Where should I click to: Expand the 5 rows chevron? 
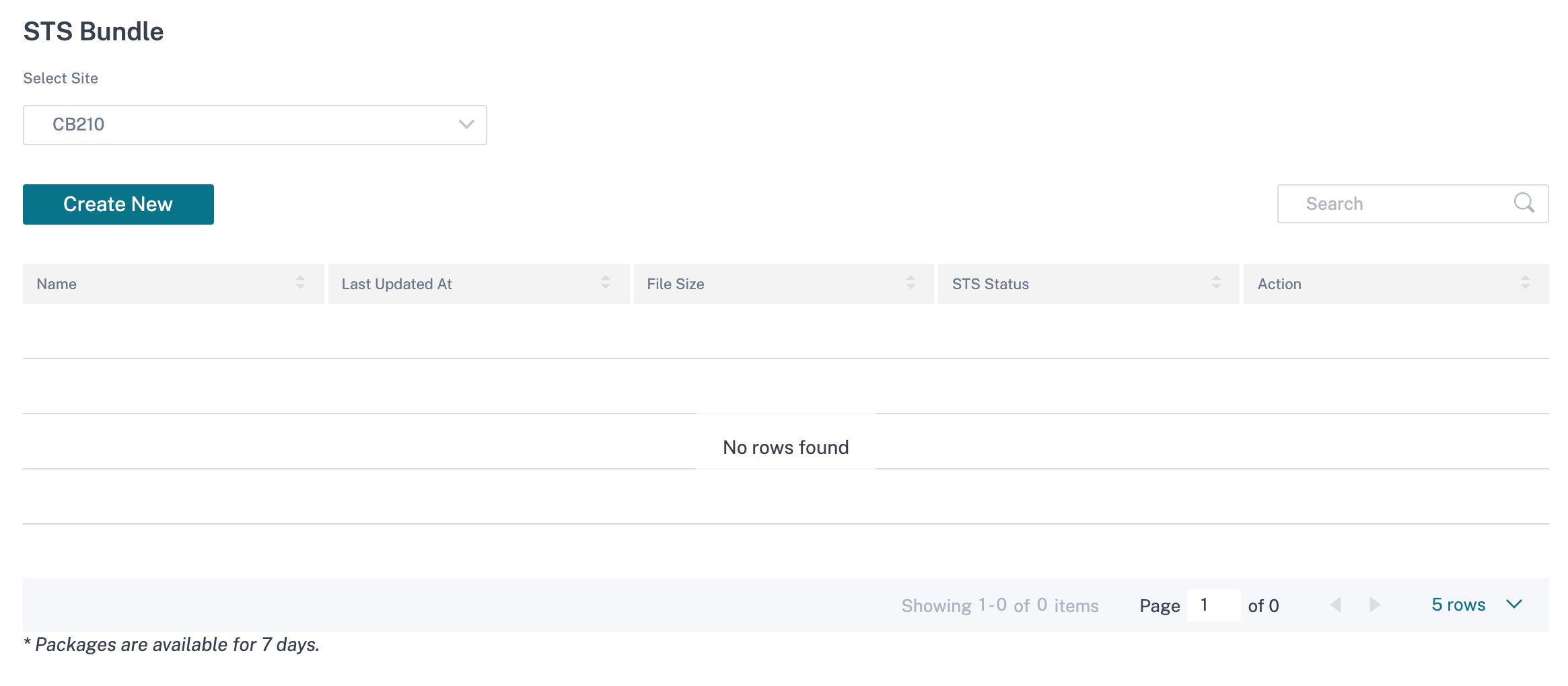click(x=1514, y=605)
